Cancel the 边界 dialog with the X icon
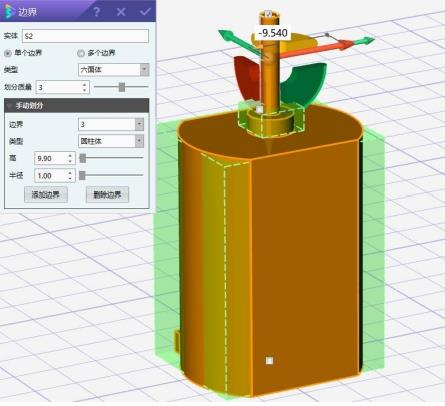This screenshot has height=406, width=445. pyautogui.click(x=121, y=12)
